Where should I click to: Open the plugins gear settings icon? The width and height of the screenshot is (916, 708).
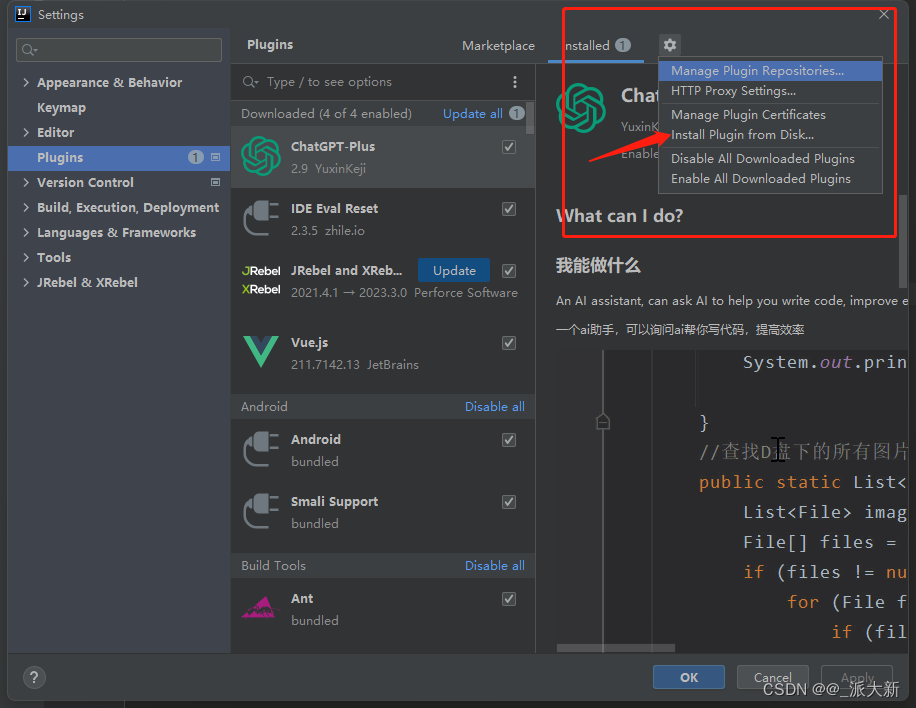pyautogui.click(x=669, y=45)
